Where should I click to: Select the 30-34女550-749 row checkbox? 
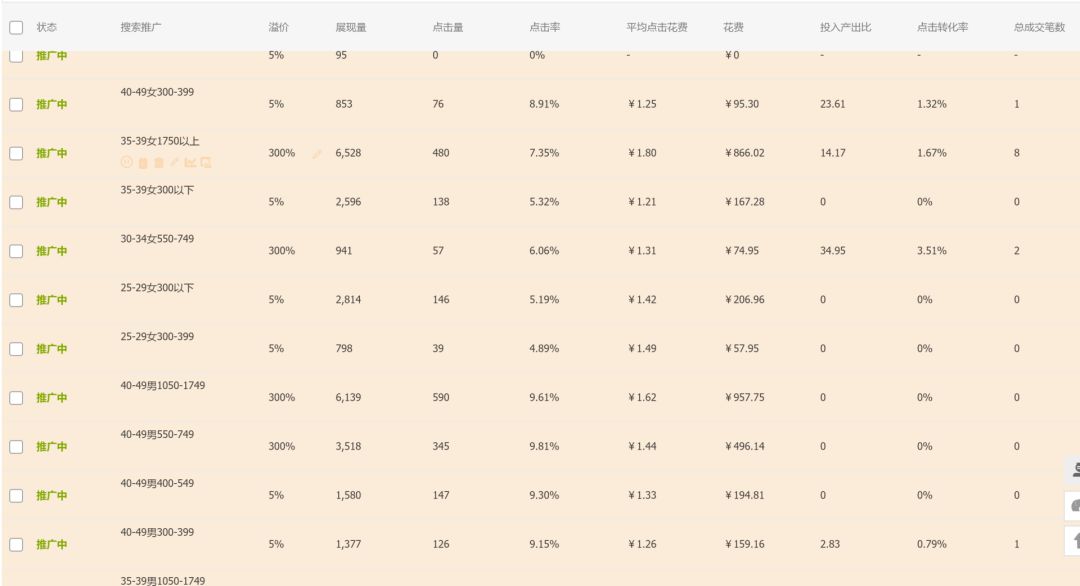tap(15, 251)
